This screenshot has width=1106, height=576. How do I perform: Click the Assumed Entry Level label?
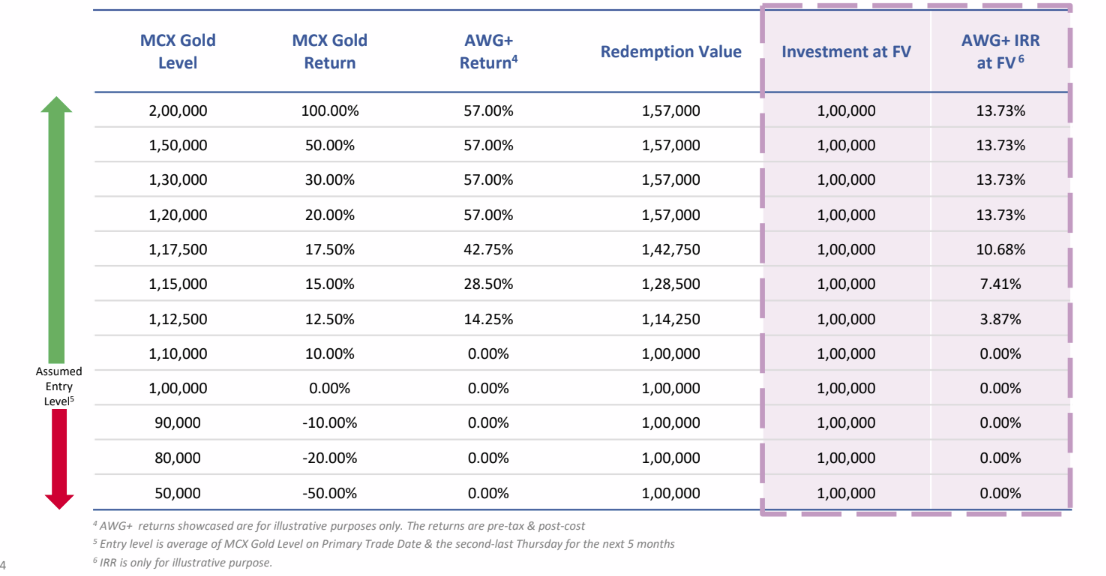(x=58, y=386)
